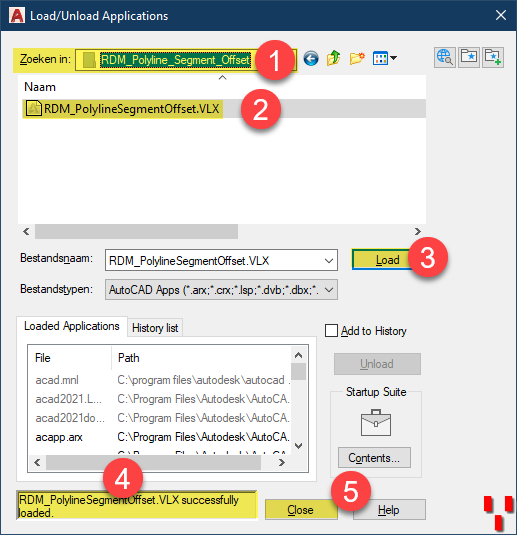Click the AutoCAD logo in title bar
This screenshot has height=535, width=517.
[x=17, y=16]
